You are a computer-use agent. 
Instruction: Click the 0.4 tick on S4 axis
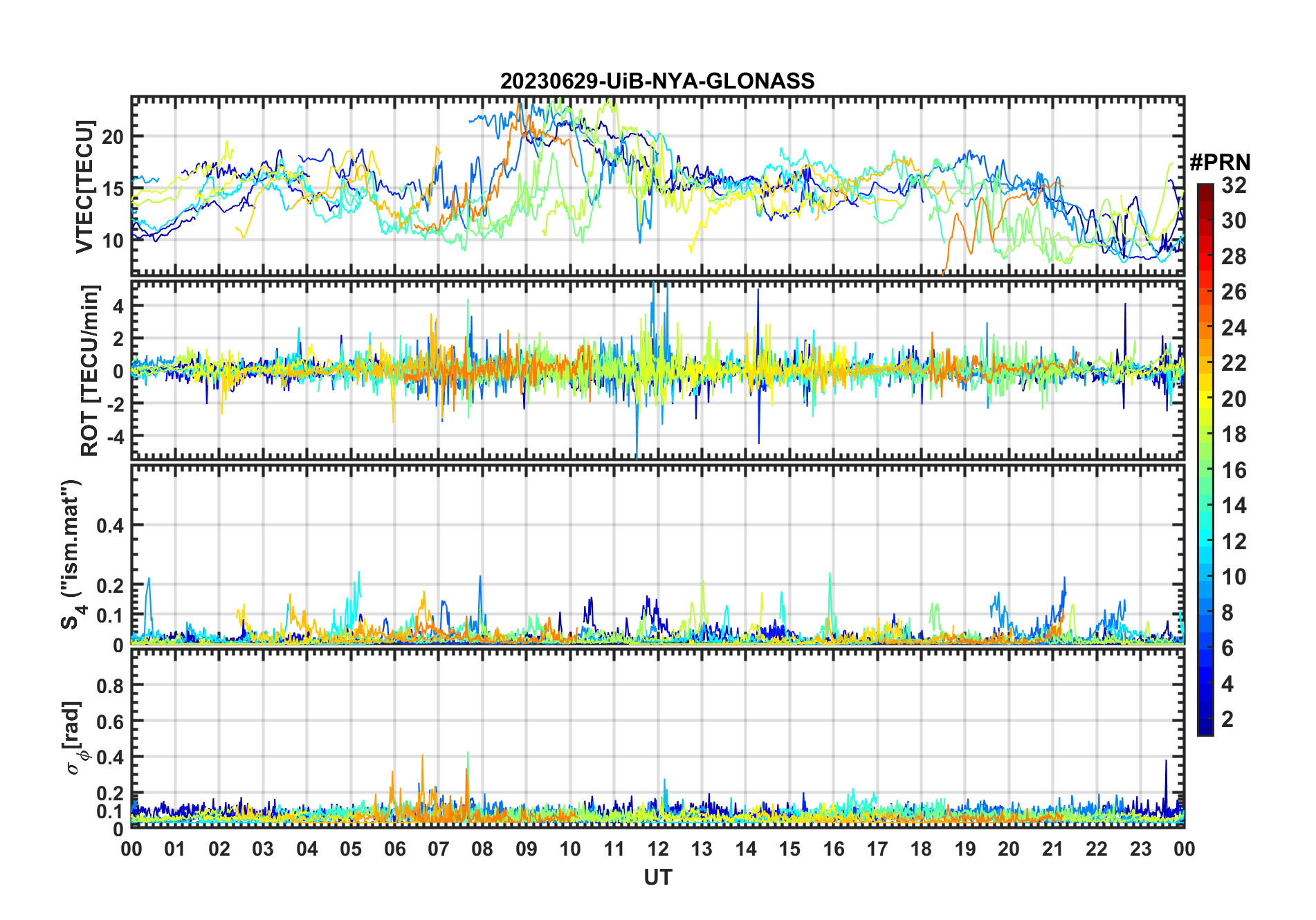(111, 526)
